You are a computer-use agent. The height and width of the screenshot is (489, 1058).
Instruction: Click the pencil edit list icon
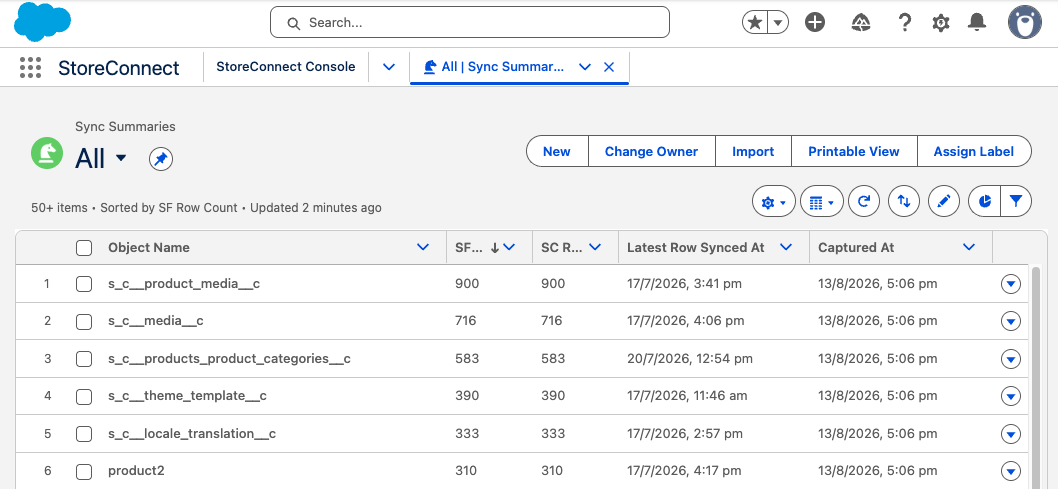pos(943,201)
